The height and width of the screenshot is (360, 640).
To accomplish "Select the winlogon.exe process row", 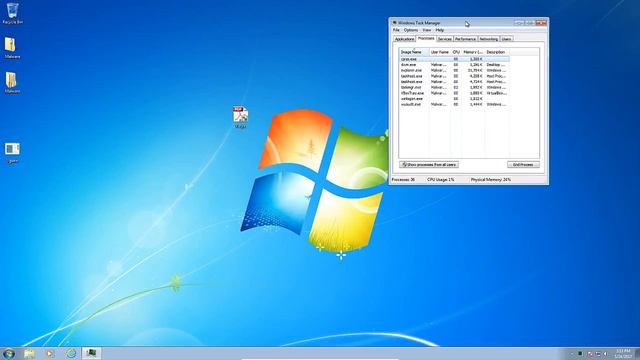I will (x=454, y=99).
